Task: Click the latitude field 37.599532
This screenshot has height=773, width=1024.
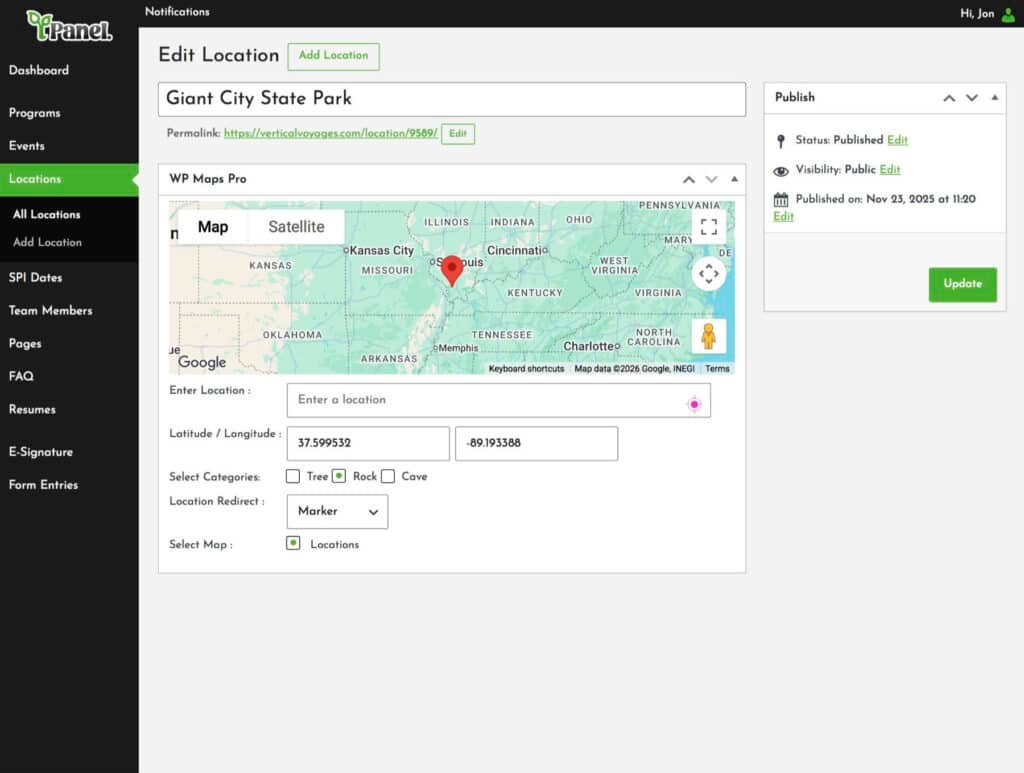Action: point(368,443)
